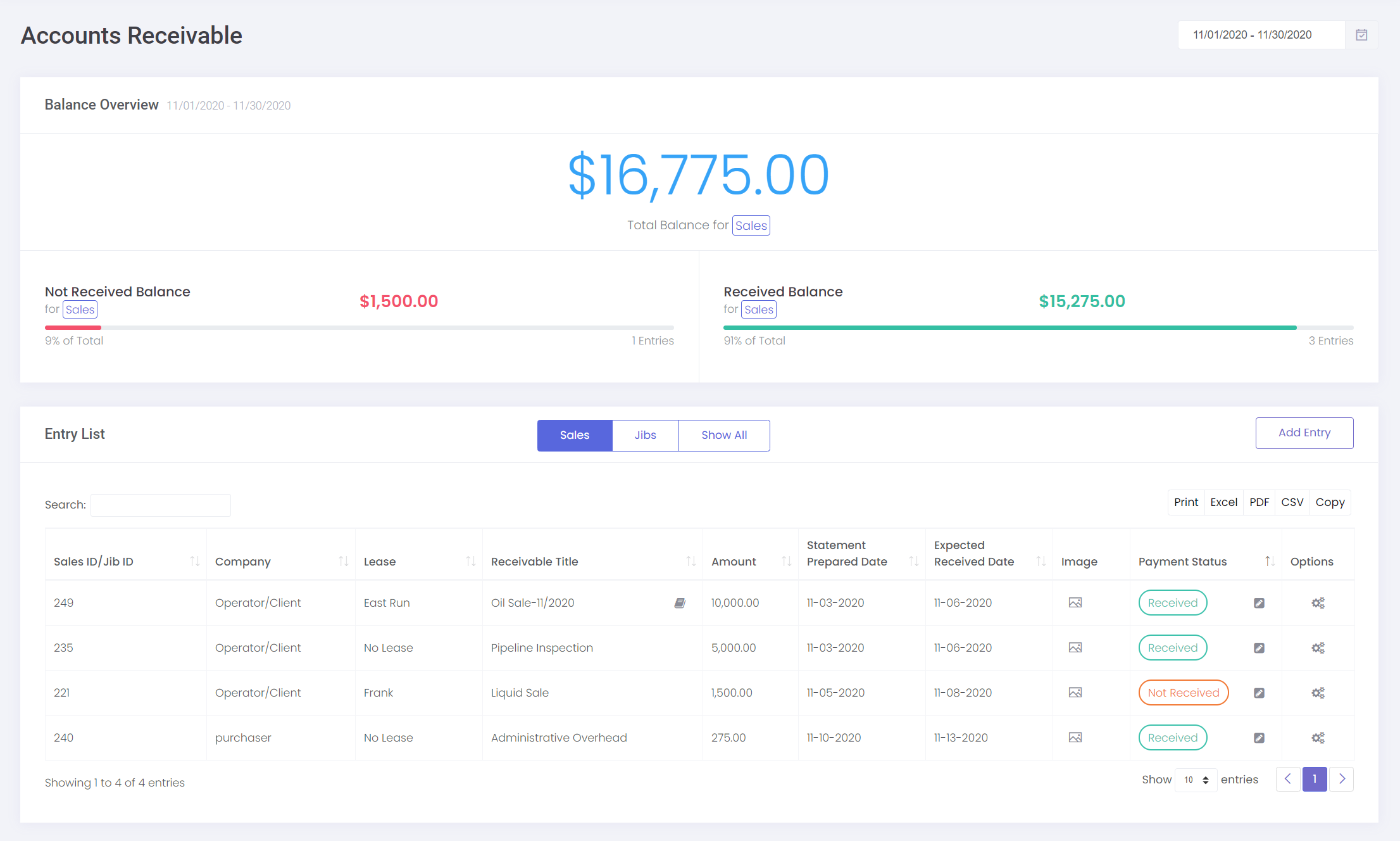Export table with Excel button

[1223, 502]
